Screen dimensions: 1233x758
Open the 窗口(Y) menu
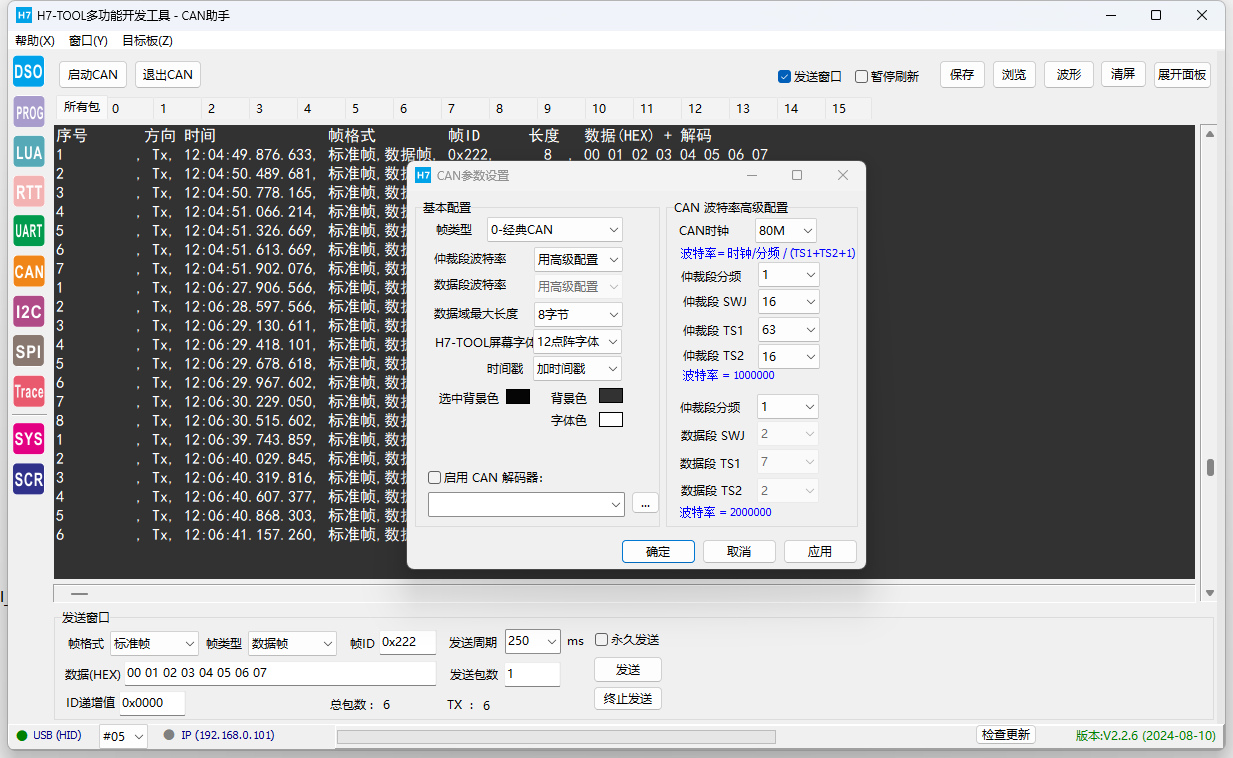[x=88, y=41]
